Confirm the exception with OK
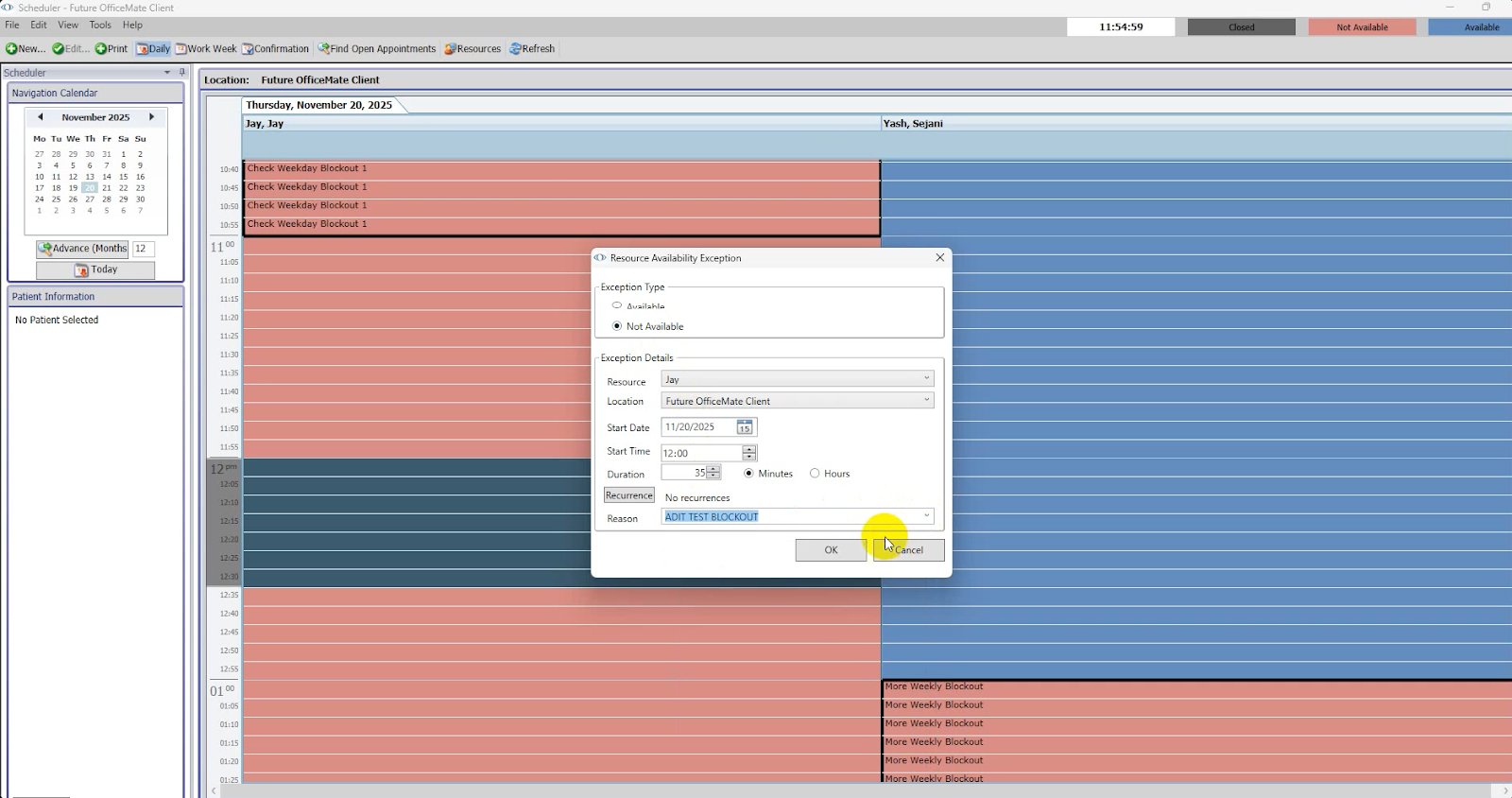 tap(831, 550)
